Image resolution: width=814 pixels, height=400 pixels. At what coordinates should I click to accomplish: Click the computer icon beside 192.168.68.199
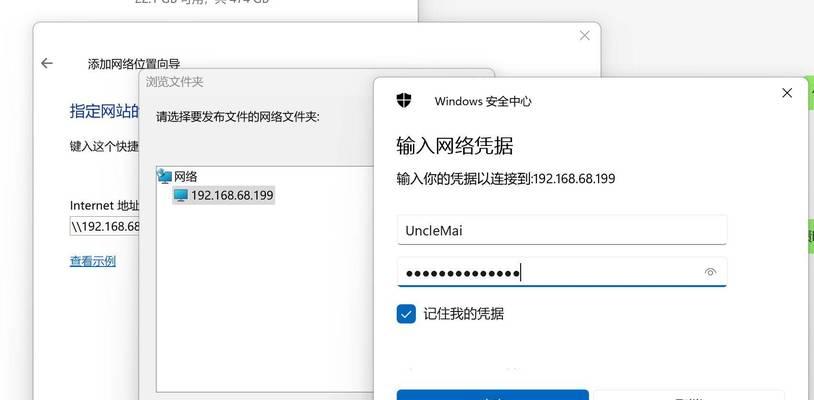181,195
